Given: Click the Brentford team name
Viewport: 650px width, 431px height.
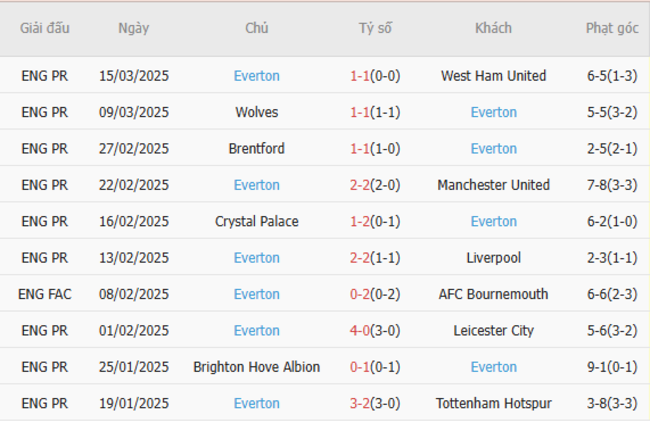Looking at the screenshot, I should pyautogui.click(x=257, y=149).
